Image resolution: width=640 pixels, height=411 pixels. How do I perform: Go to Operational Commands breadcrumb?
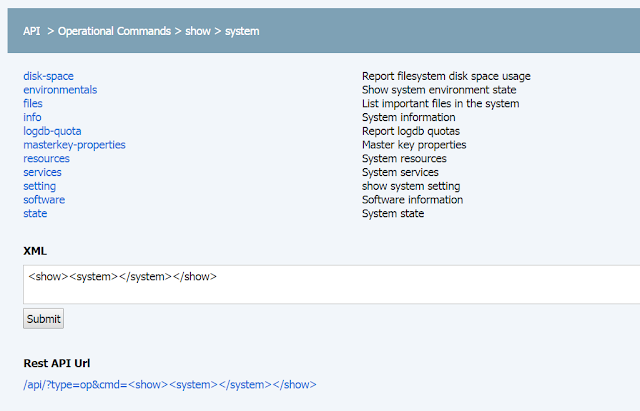pyautogui.click(x=114, y=31)
